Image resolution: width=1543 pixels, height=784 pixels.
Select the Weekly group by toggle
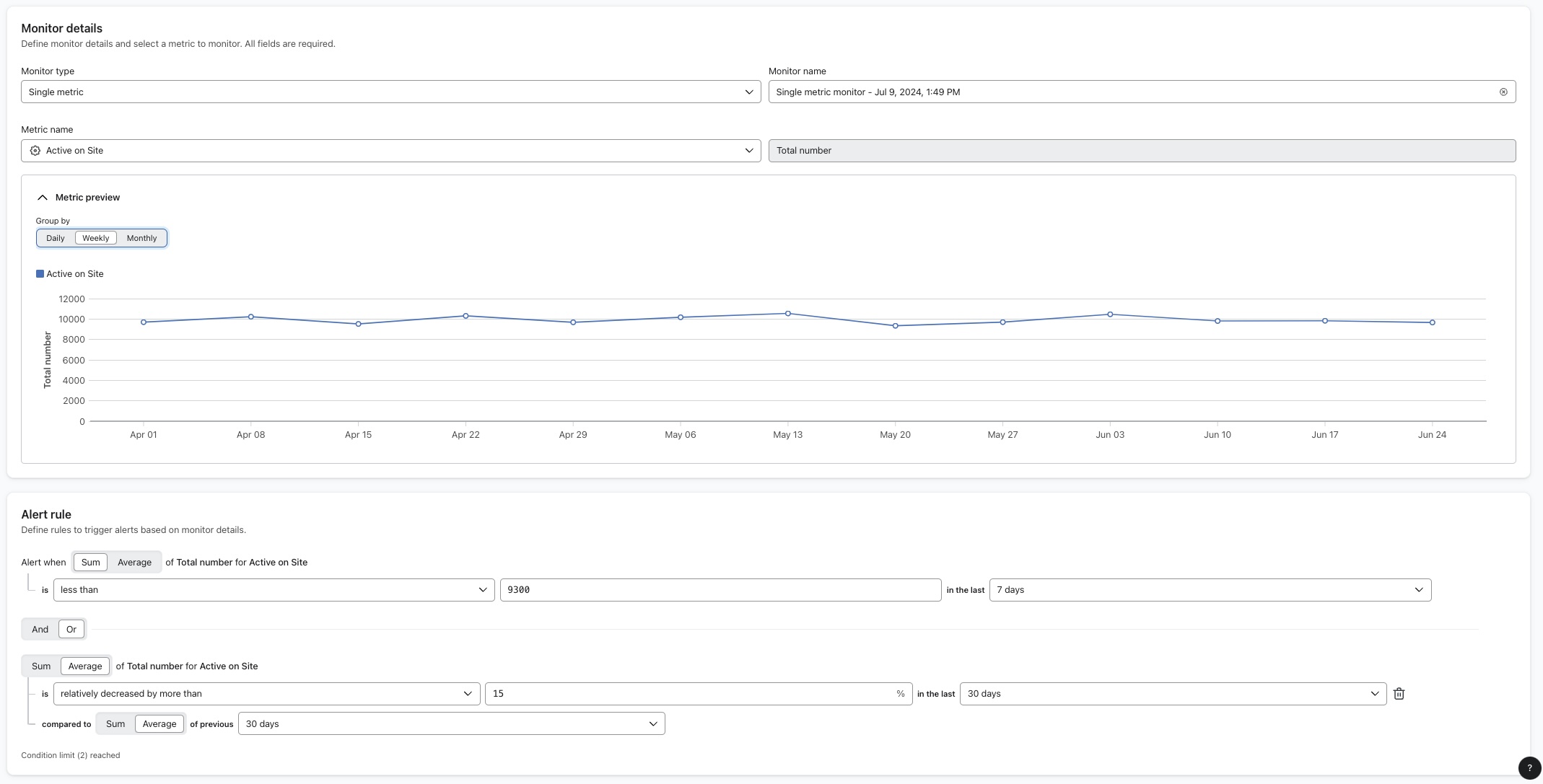[x=96, y=238]
